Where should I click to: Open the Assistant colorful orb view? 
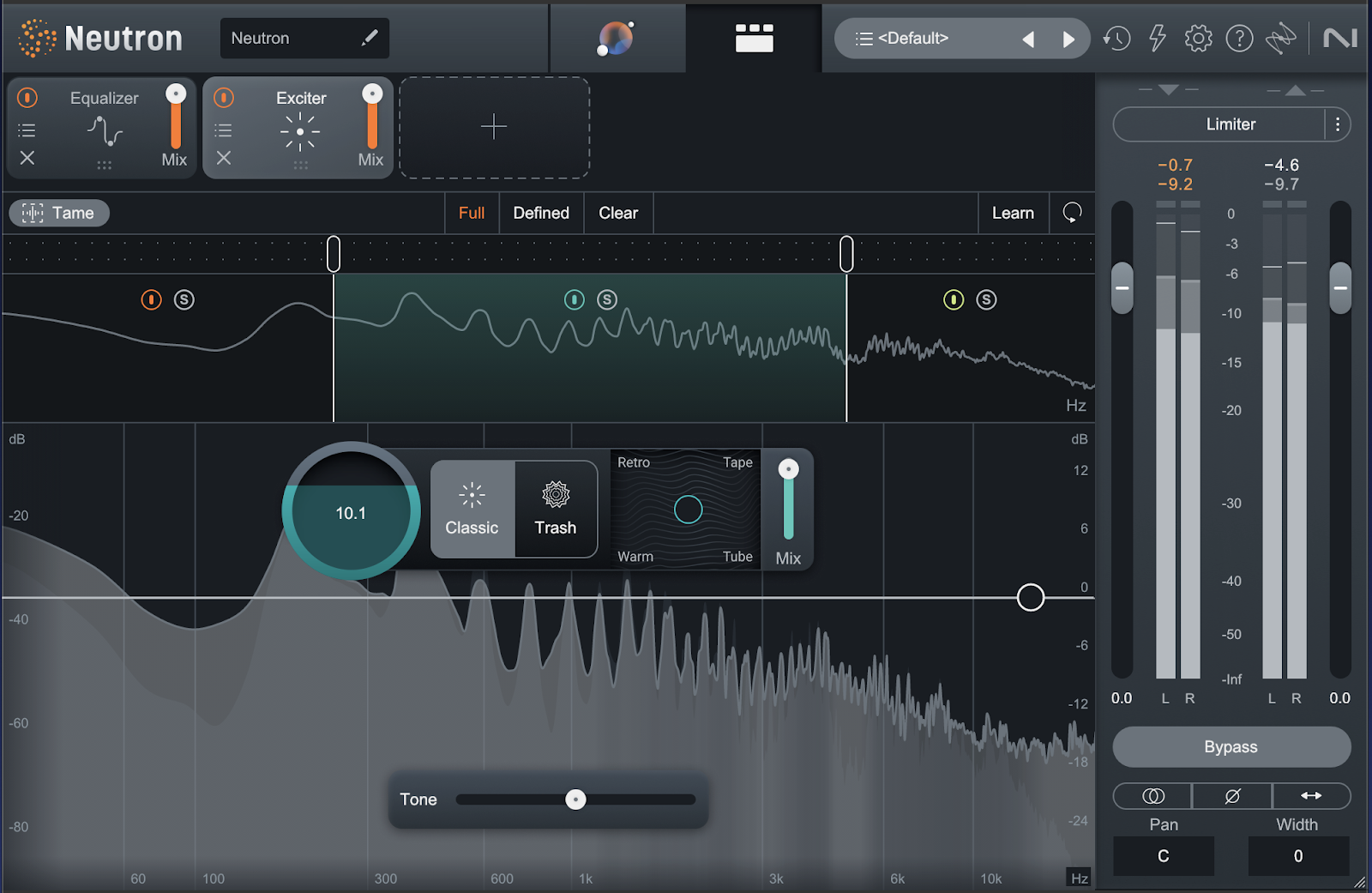click(616, 38)
